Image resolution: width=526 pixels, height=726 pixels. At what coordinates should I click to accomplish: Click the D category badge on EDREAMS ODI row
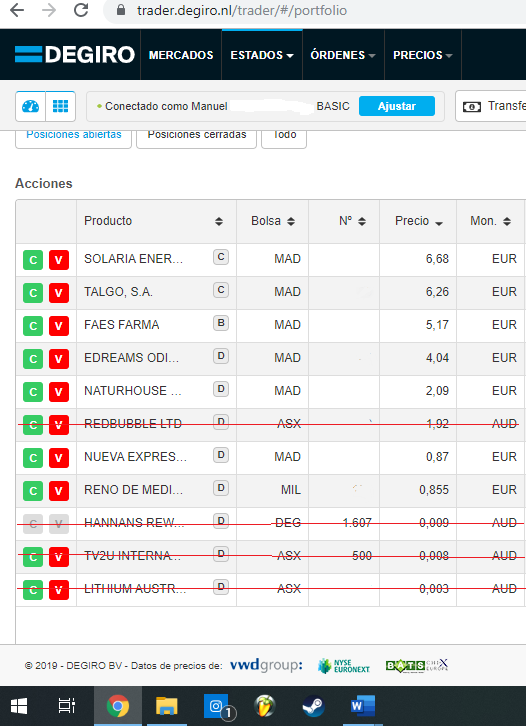coord(221,356)
